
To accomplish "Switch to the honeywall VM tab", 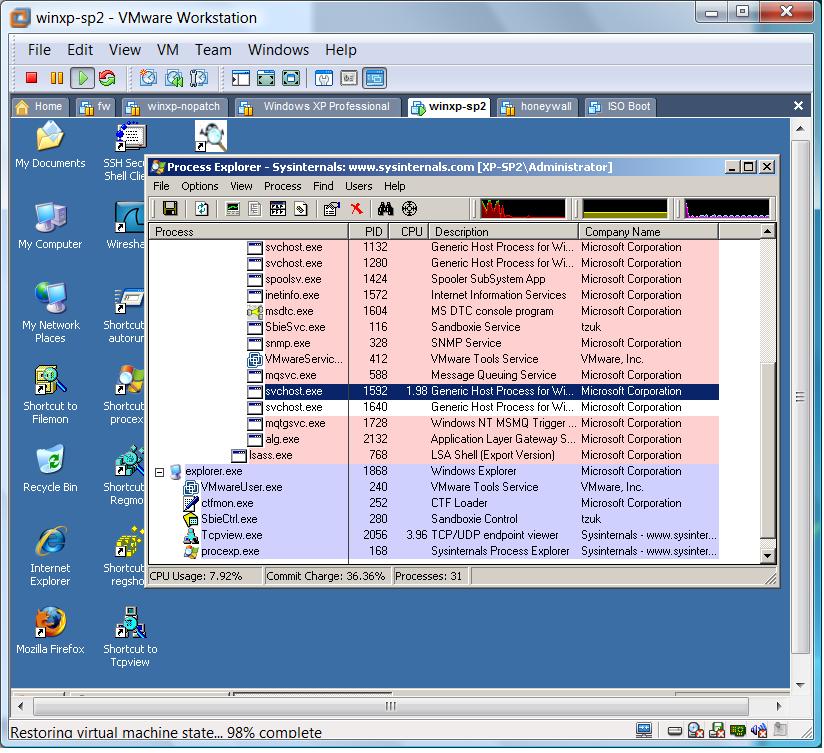I will (538, 107).
